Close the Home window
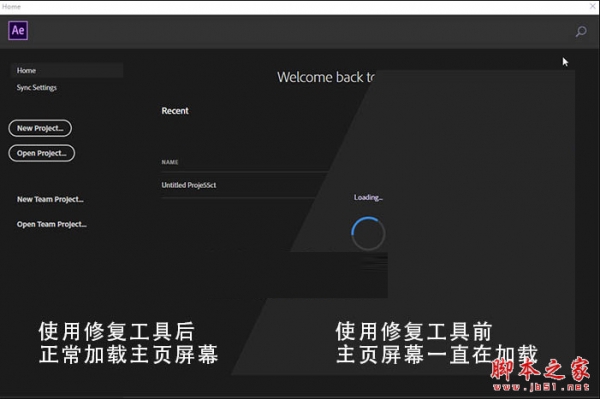The height and width of the screenshot is (399, 600). [593, 6]
